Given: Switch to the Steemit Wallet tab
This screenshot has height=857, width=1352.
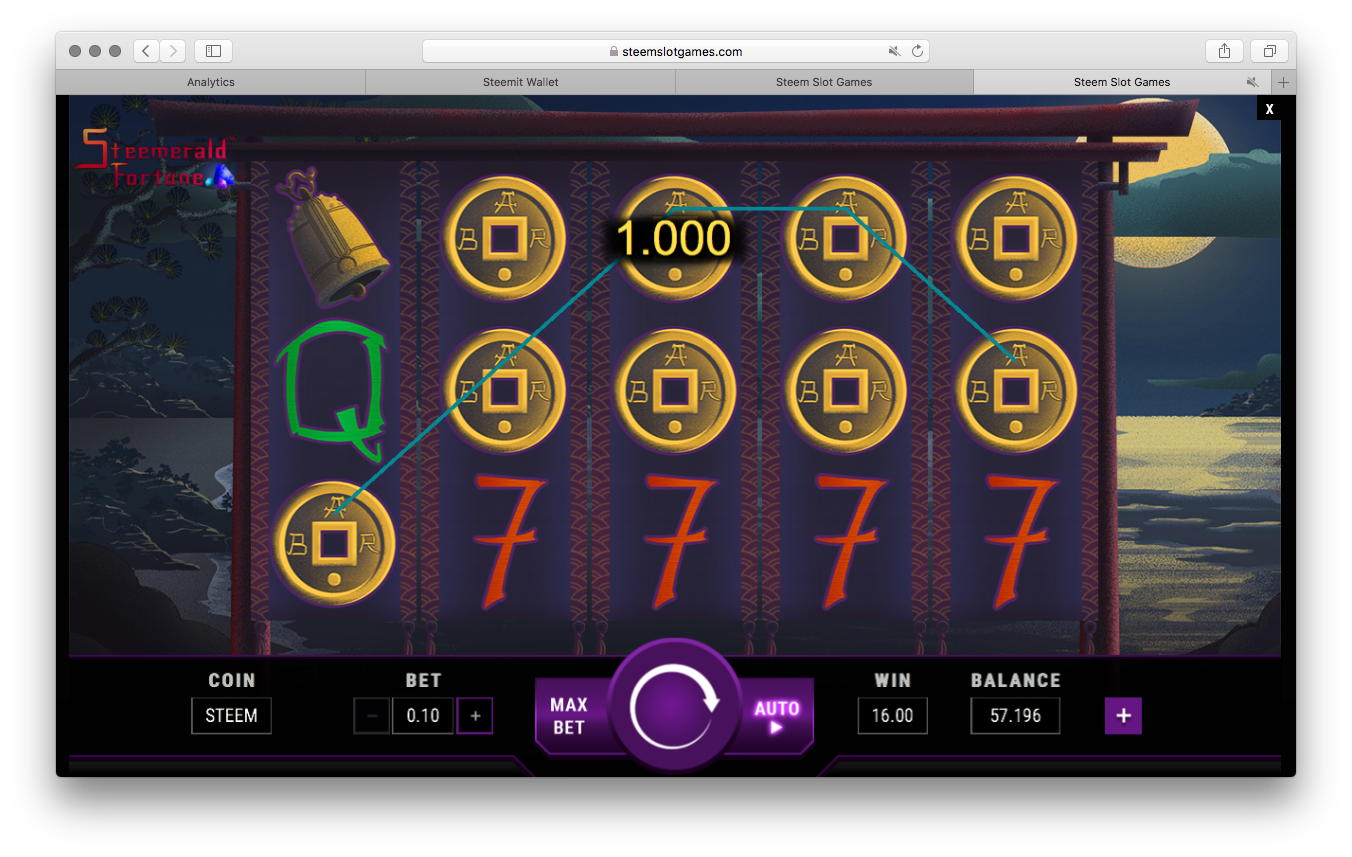Looking at the screenshot, I should (521, 82).
